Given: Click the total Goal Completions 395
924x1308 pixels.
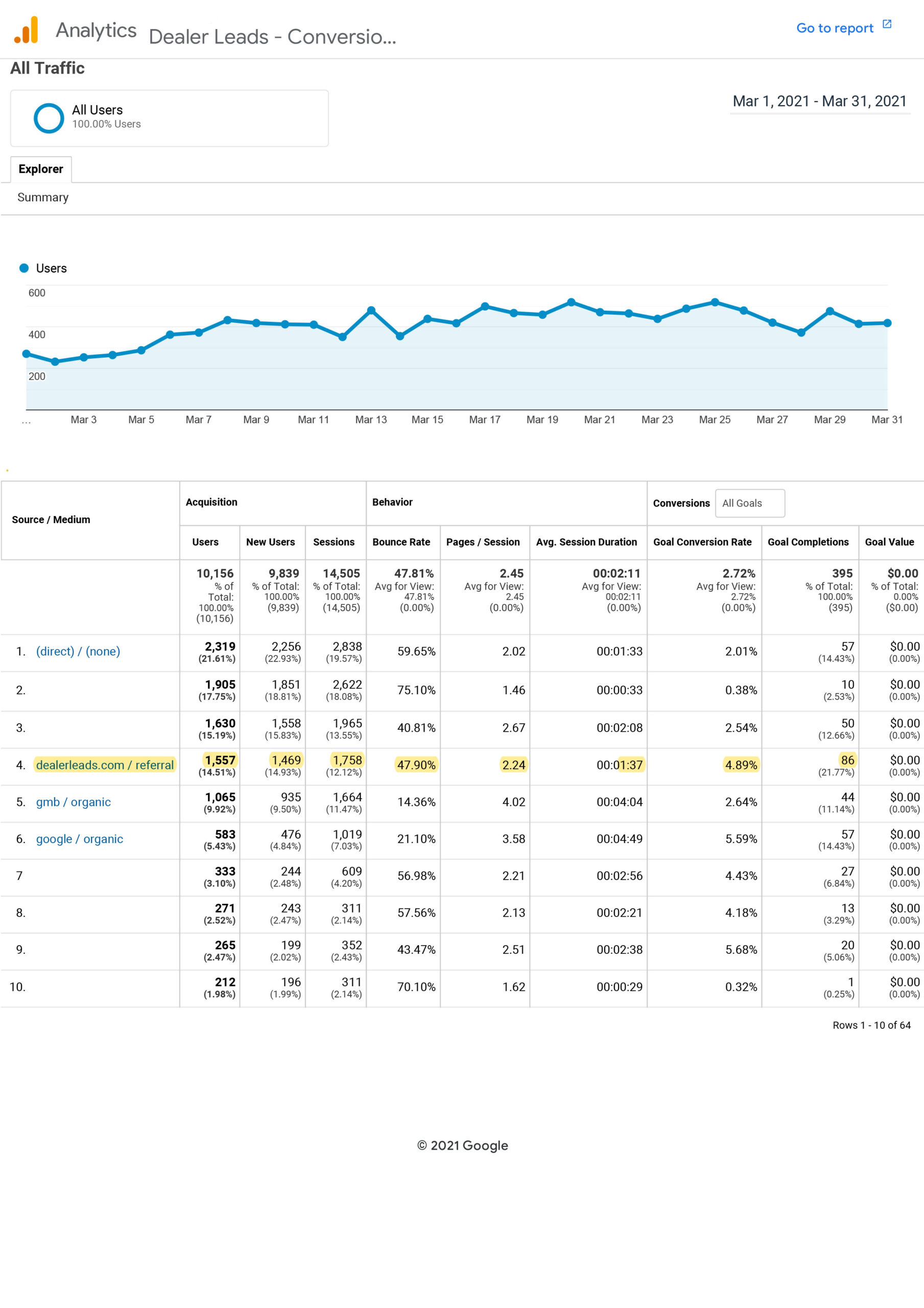Looking at the screenshot, I should (x=843, y=573).
